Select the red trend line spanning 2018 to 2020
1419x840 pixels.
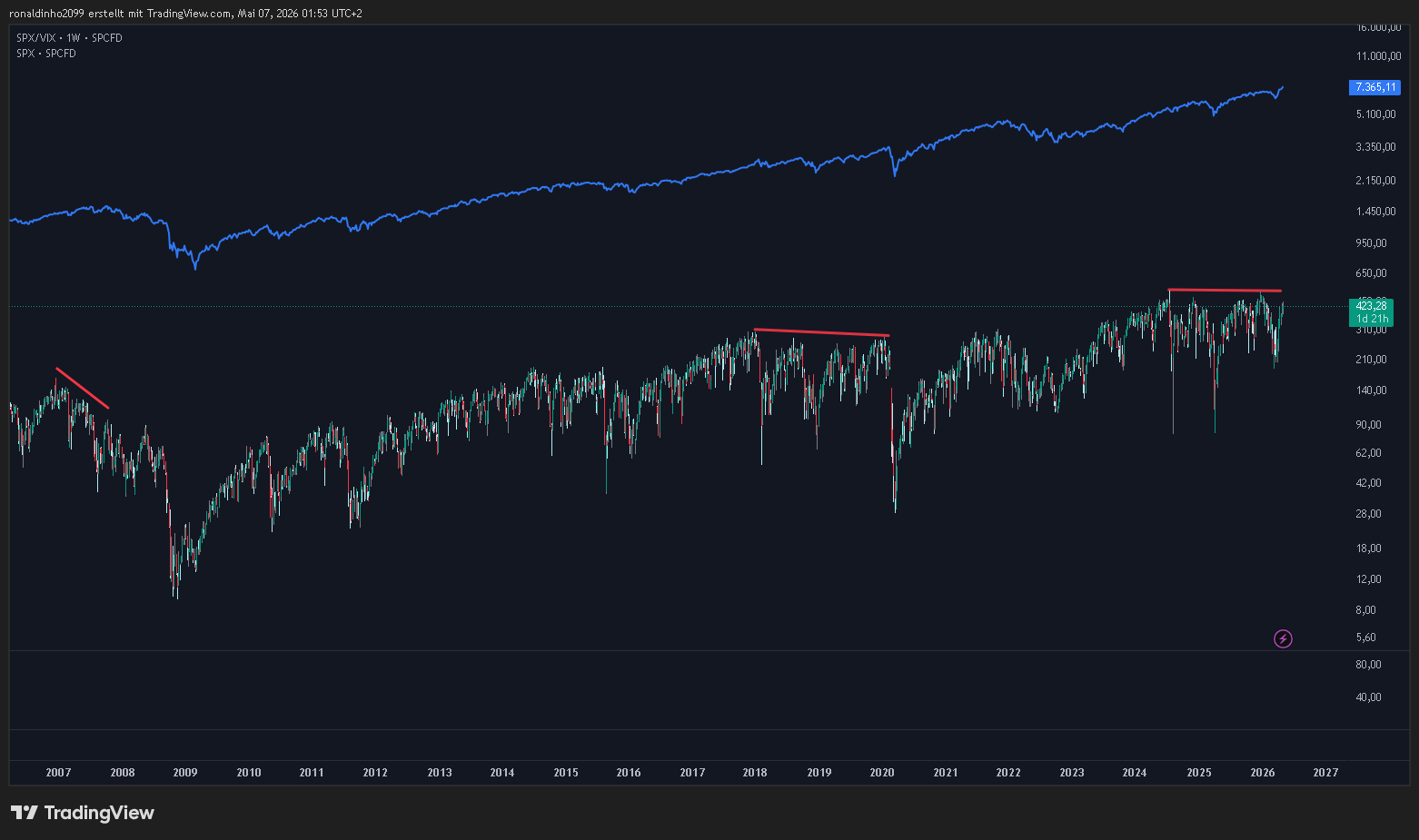822,332
